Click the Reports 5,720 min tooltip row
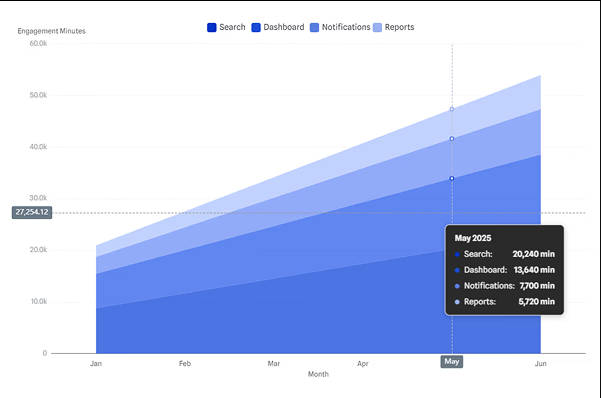 click(504, 302)
